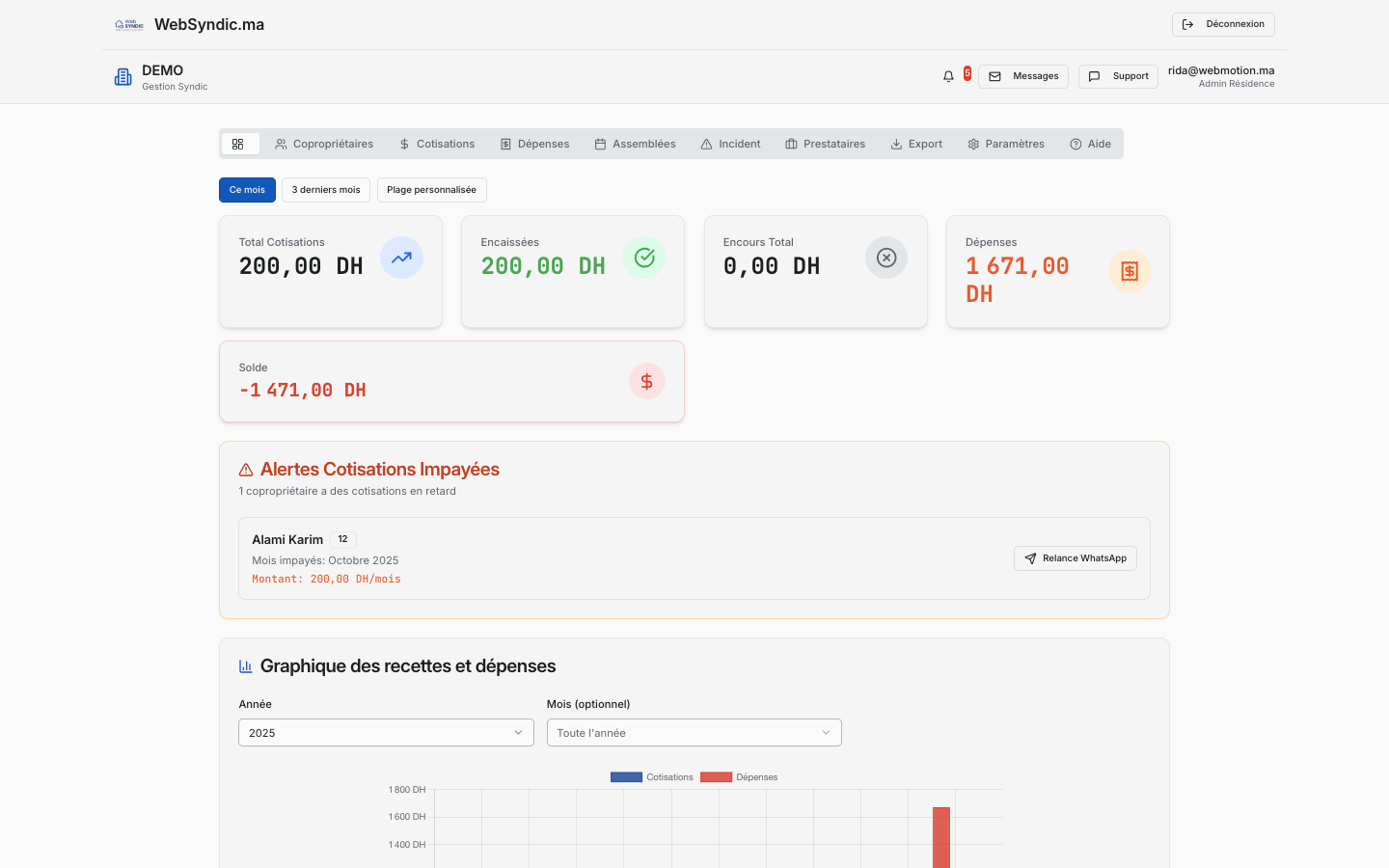Screen dimensions: 1389x868
Task: Send Relance WhatsApp to Alami Karim
Action: click(1075, 558)
